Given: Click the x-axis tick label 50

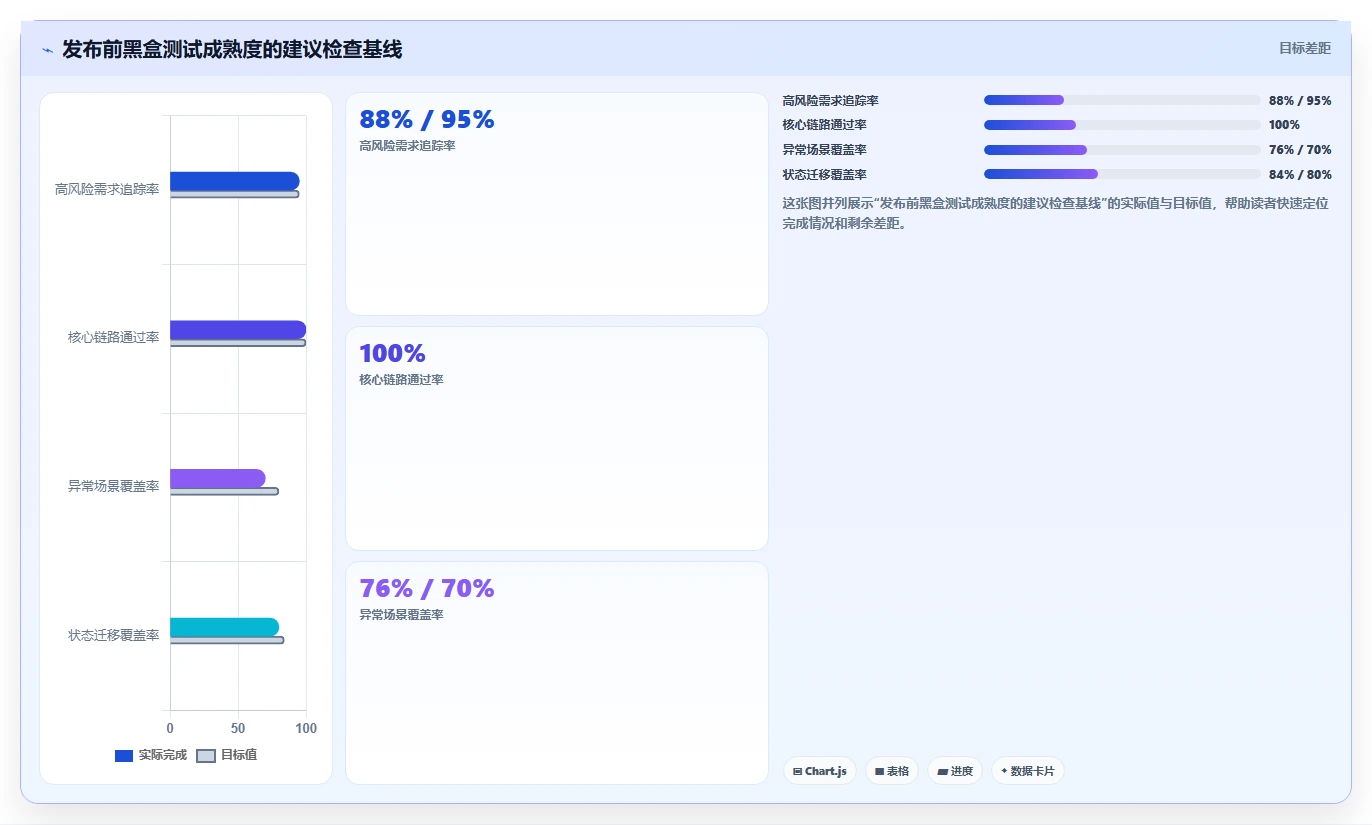Looking at the screenshot, I should (238, 728).
